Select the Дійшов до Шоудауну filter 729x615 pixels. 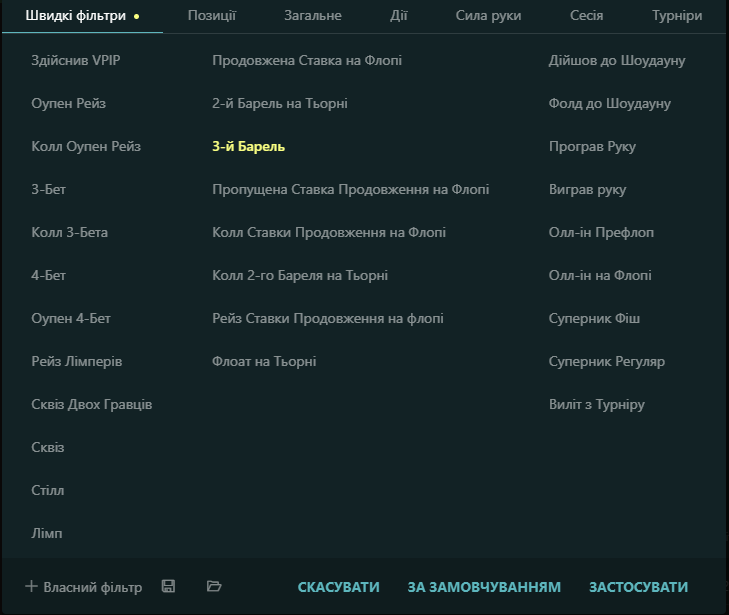(x=617, y=60)
